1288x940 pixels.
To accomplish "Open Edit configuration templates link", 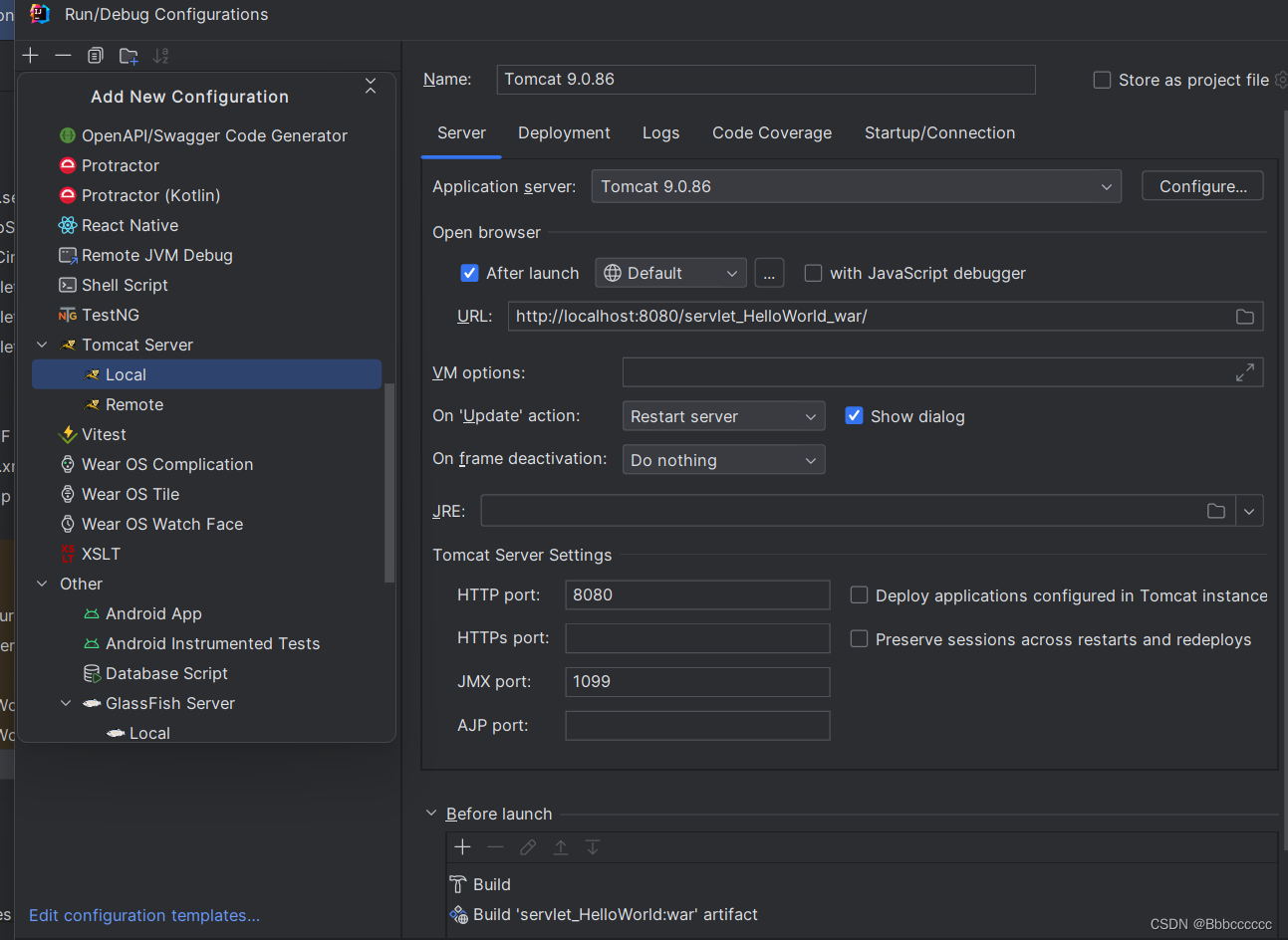I will click(x=144, y=915).
